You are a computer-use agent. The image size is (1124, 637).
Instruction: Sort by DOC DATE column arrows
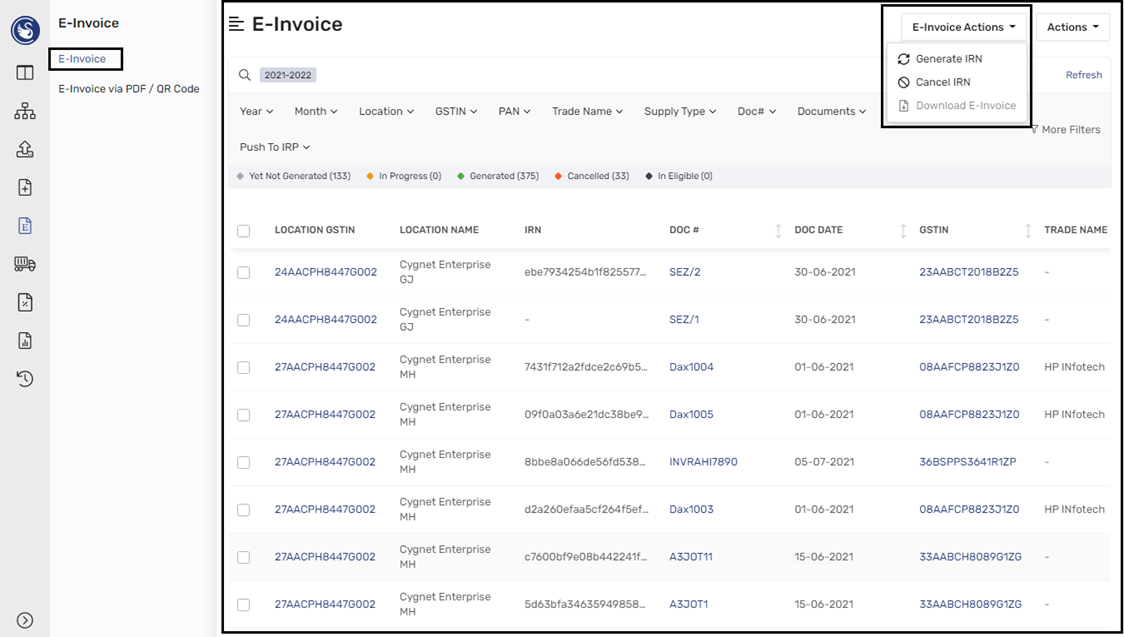(x=903, y=230)
